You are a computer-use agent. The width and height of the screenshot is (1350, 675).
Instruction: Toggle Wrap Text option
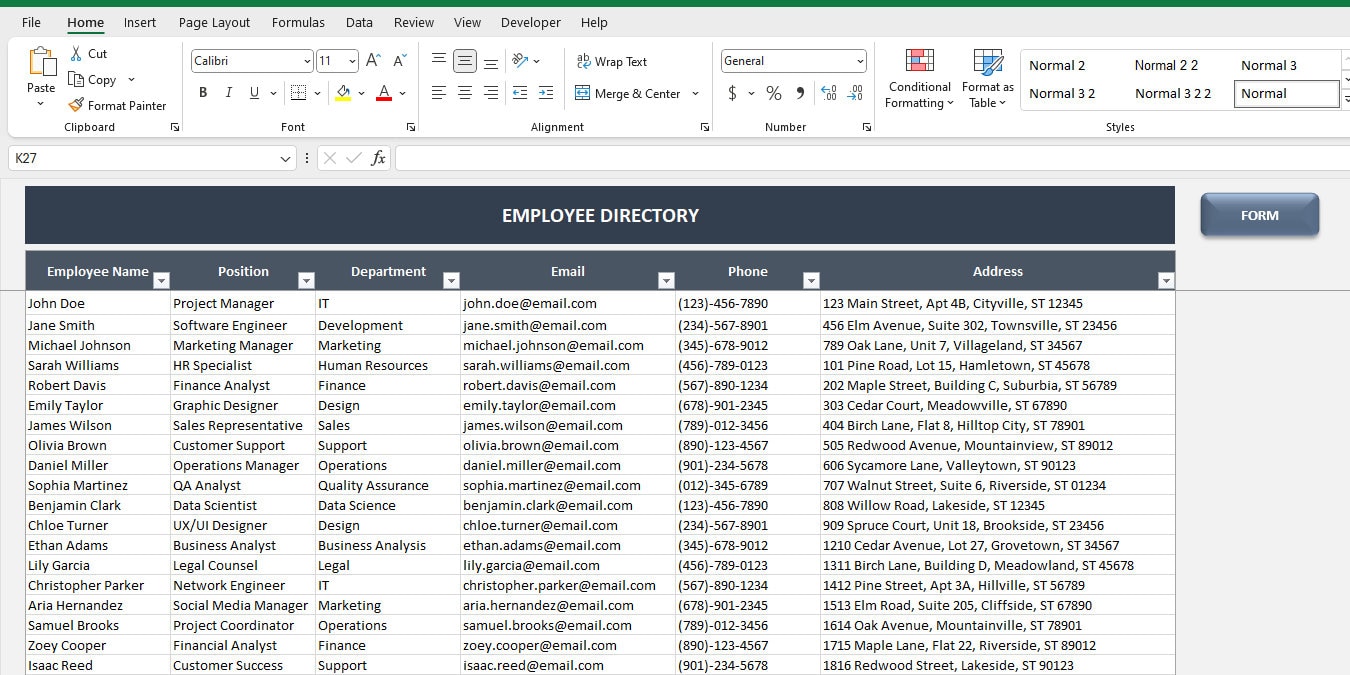[x=612, y=61]
